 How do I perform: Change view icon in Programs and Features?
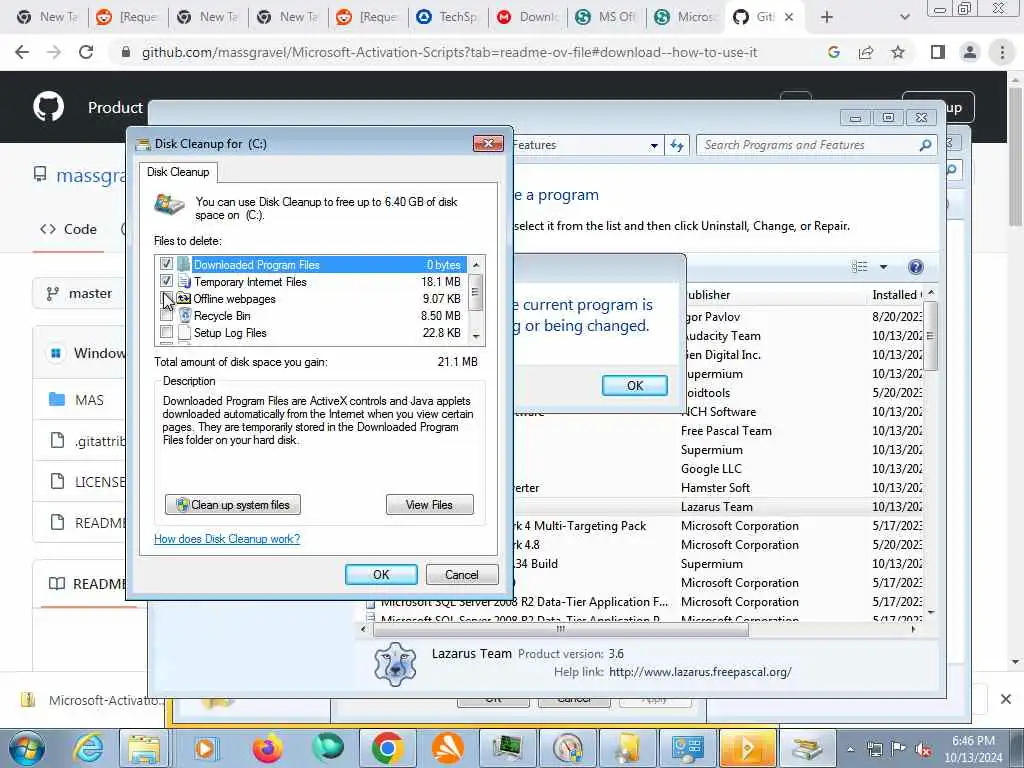coord(859,266)
